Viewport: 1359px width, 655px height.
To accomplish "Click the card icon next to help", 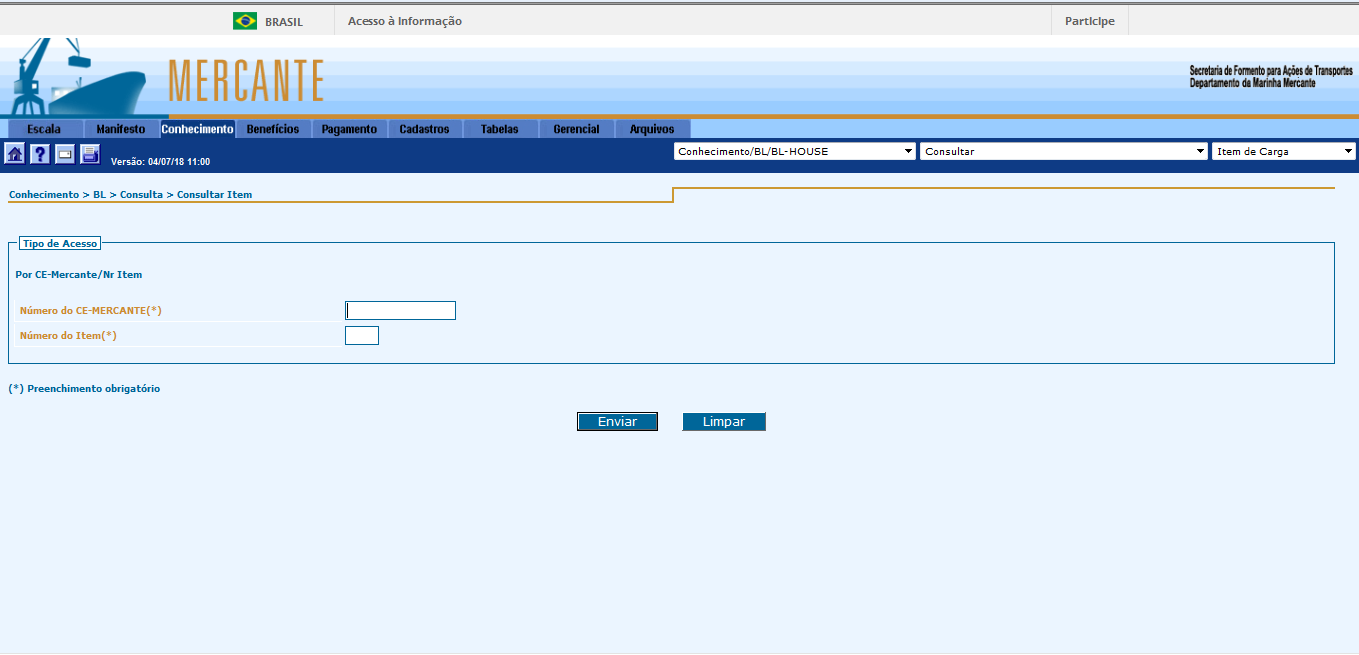I will pyautogui.click(x=65, y=154).
